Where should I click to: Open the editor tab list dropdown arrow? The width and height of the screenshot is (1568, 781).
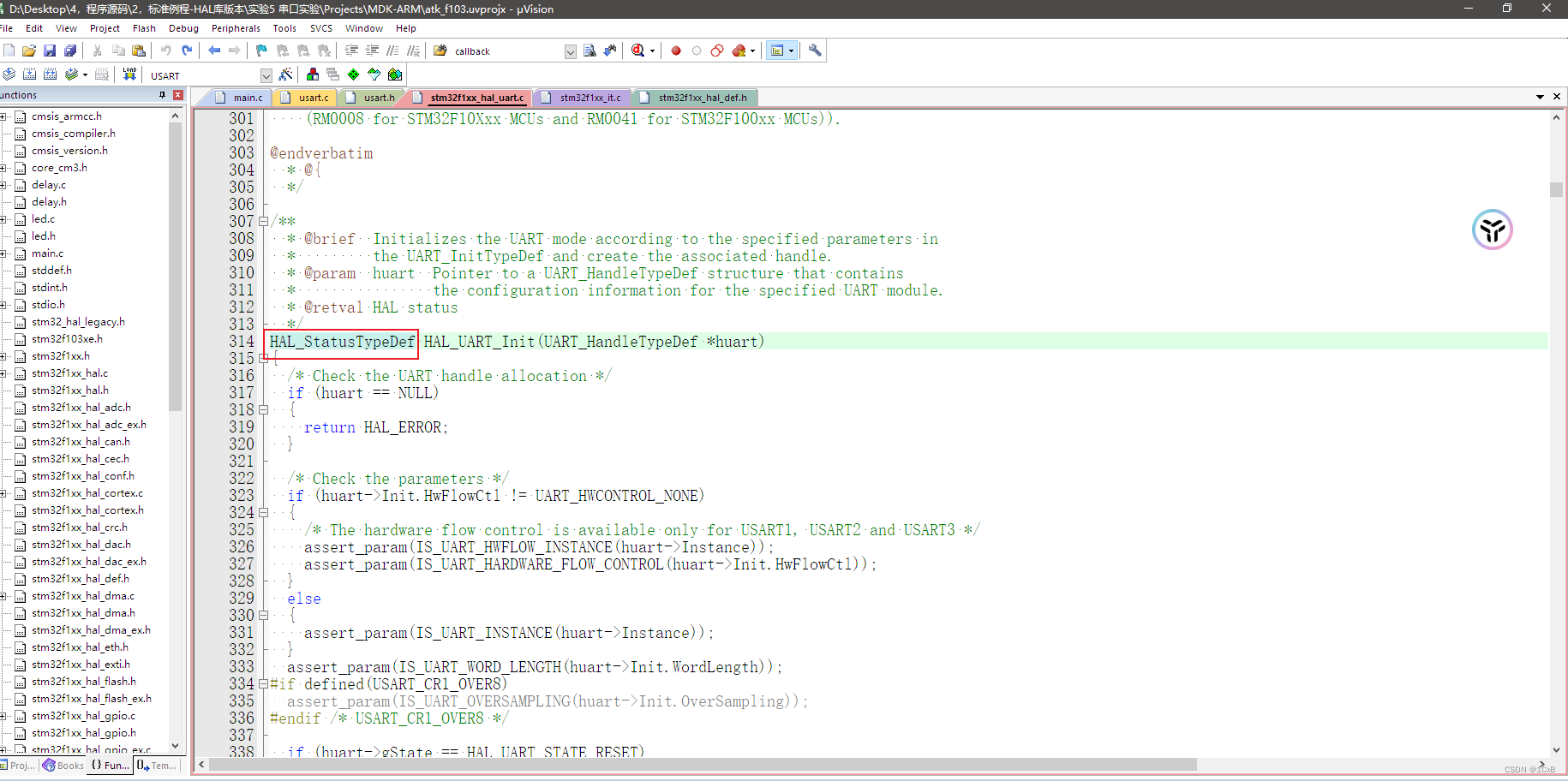(x=1540, y=97)
